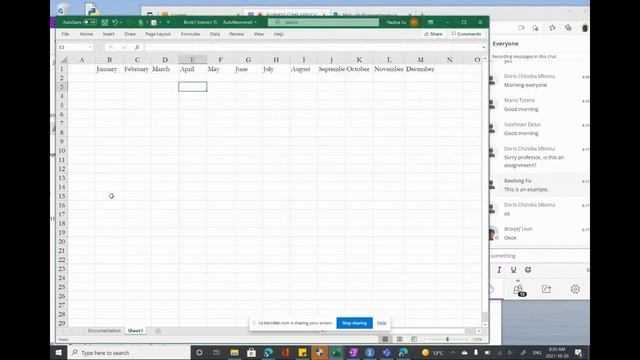Click the Comments button in Excel

(x=467, y=34)
